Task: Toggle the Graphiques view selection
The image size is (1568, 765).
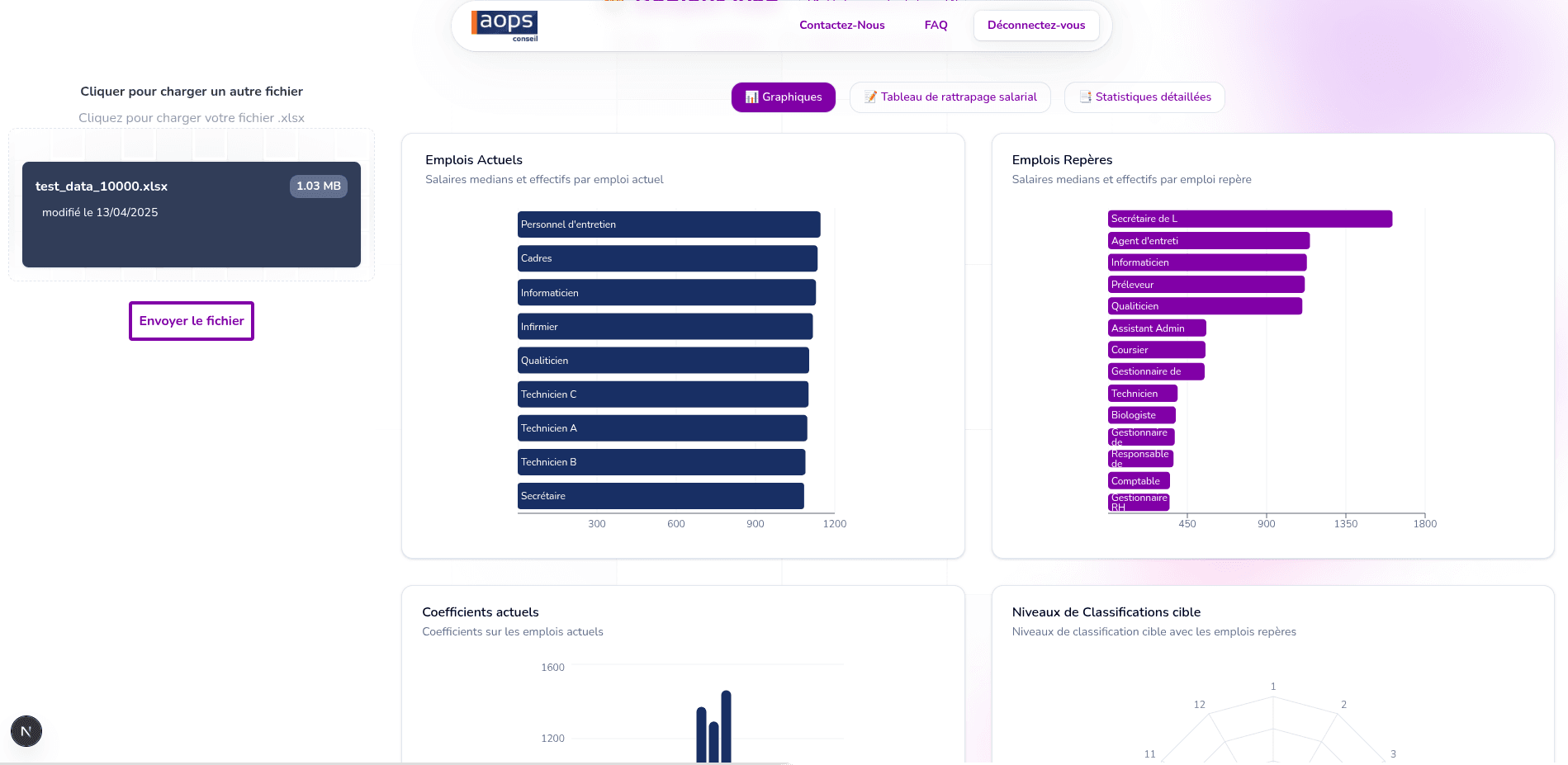Action: [783, 97]
